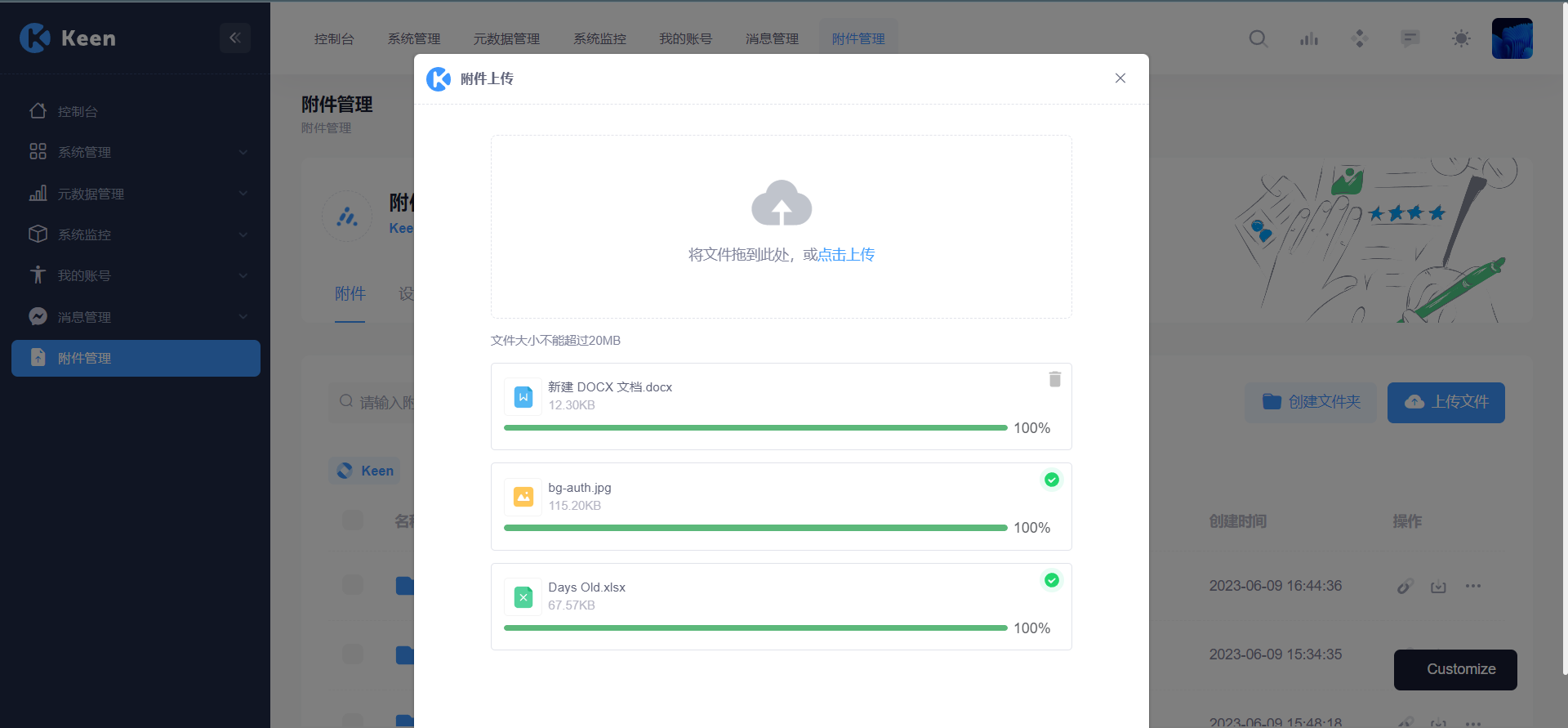1568x728 pixels.
Task: Switch to the 我的账号 top tab
Action: 685,38
